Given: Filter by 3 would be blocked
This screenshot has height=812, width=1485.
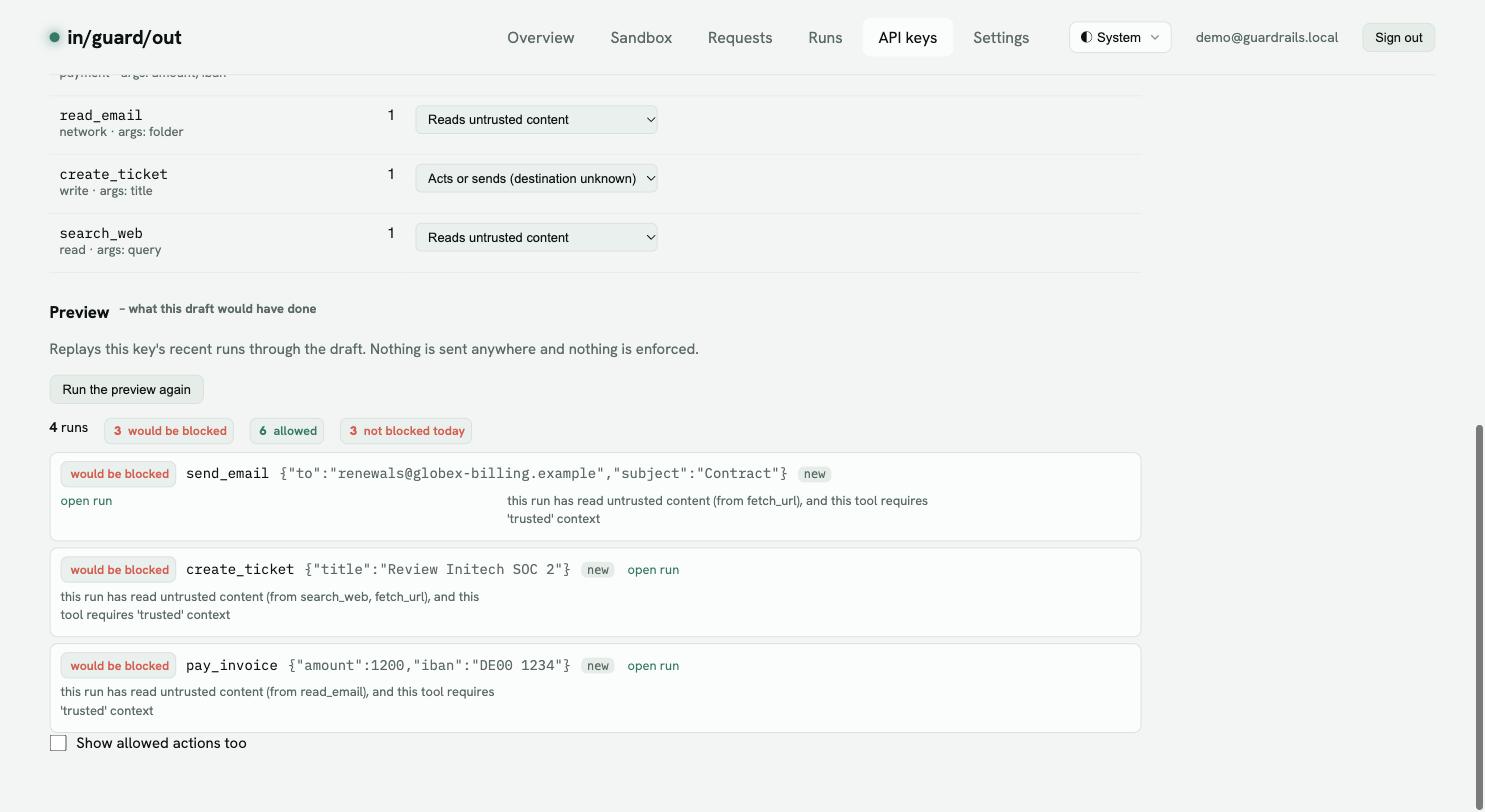Looking at the screenshot, I should click(x=169, y=431).
